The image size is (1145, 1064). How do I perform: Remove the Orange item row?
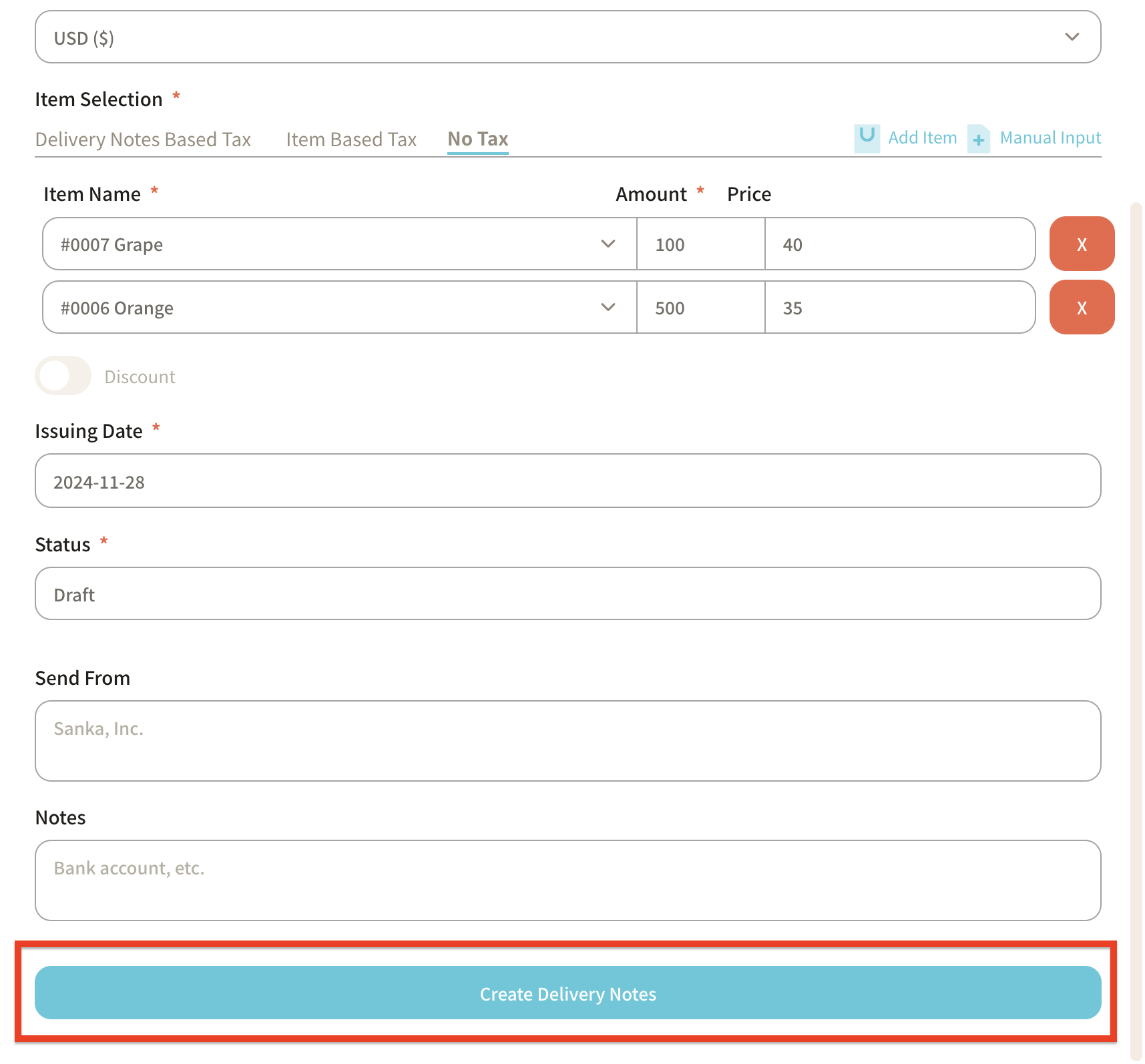coord(1081,308)
